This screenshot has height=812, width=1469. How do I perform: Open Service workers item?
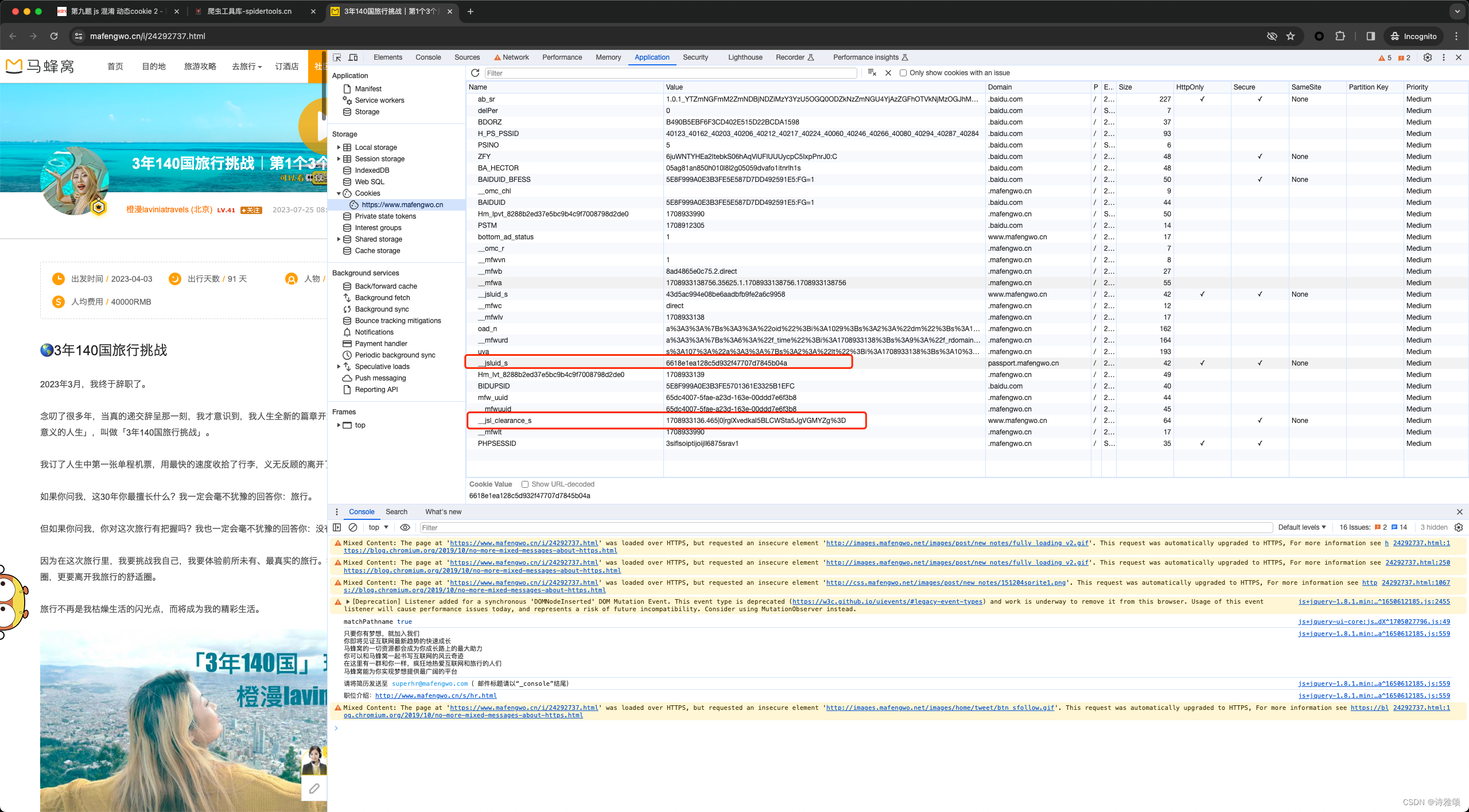[379, 100]
